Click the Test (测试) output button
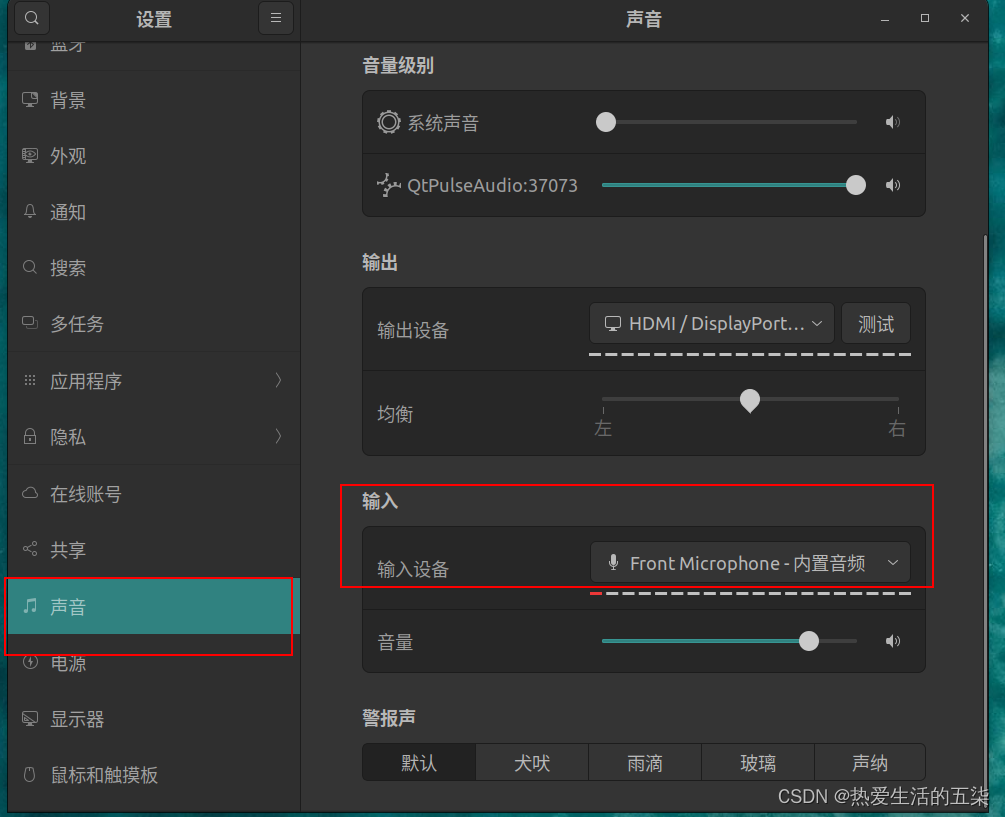Image resolution: width=1005 pixels, height=817 pixels. pos(876,324)
